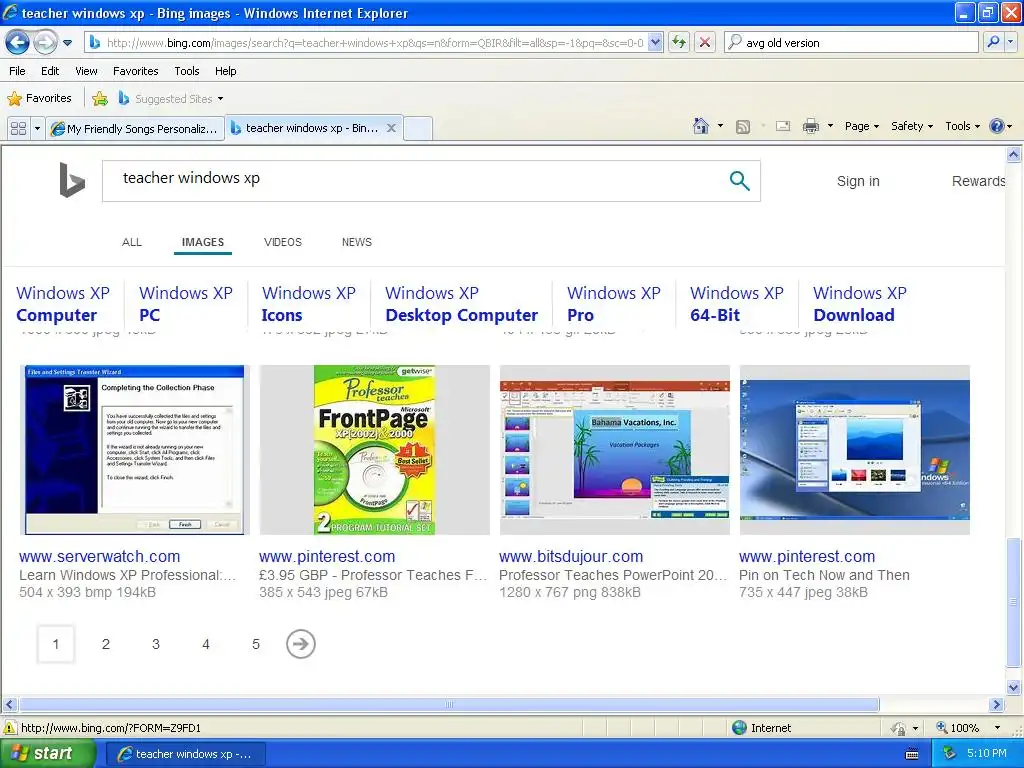Open the Help menu
Screen dimensions: 1024x768
[x=225, y=71]
